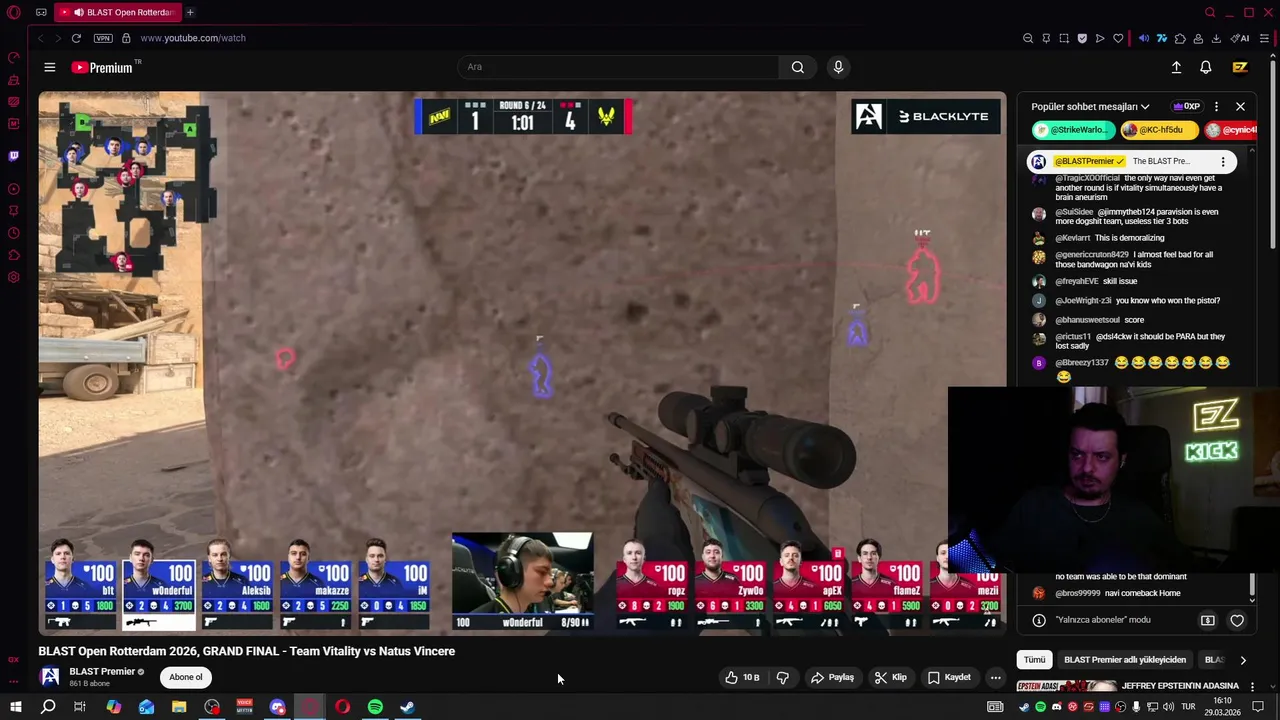Open Extensions cube icon in the sidebar
The width and height of the screenshot is (1280, 720).
(13, 255)
